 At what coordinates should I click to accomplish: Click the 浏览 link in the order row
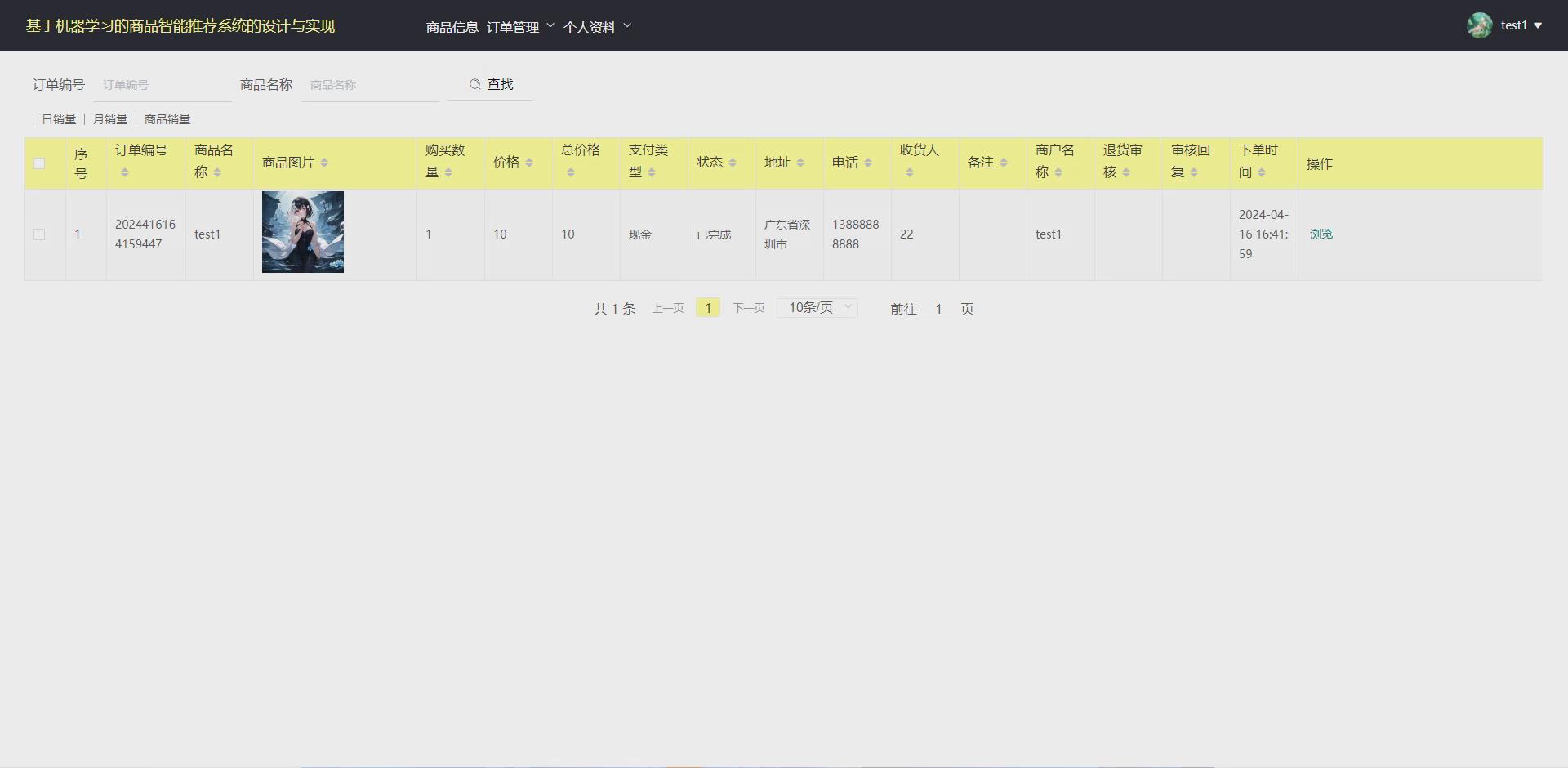[1321, 234]
